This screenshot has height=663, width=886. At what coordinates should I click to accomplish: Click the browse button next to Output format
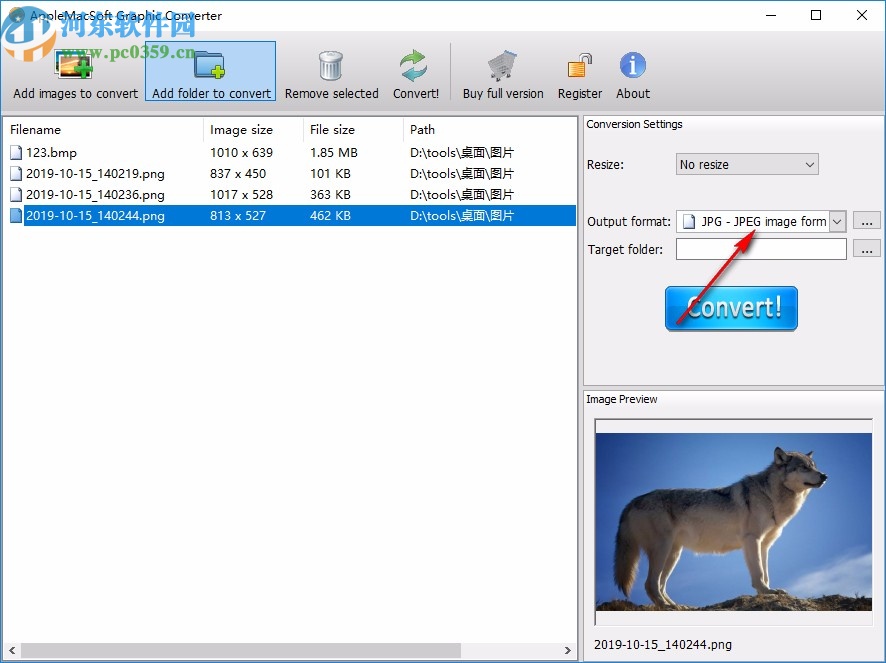click(866, 221)
